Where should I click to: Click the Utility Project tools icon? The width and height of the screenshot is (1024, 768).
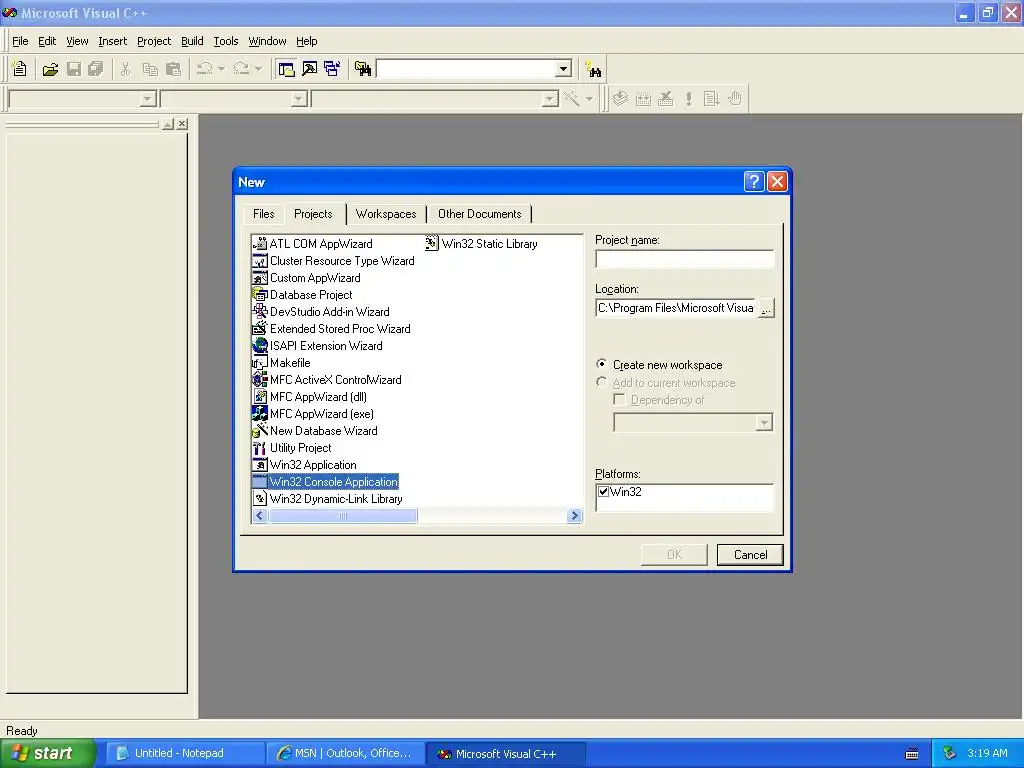260,447
